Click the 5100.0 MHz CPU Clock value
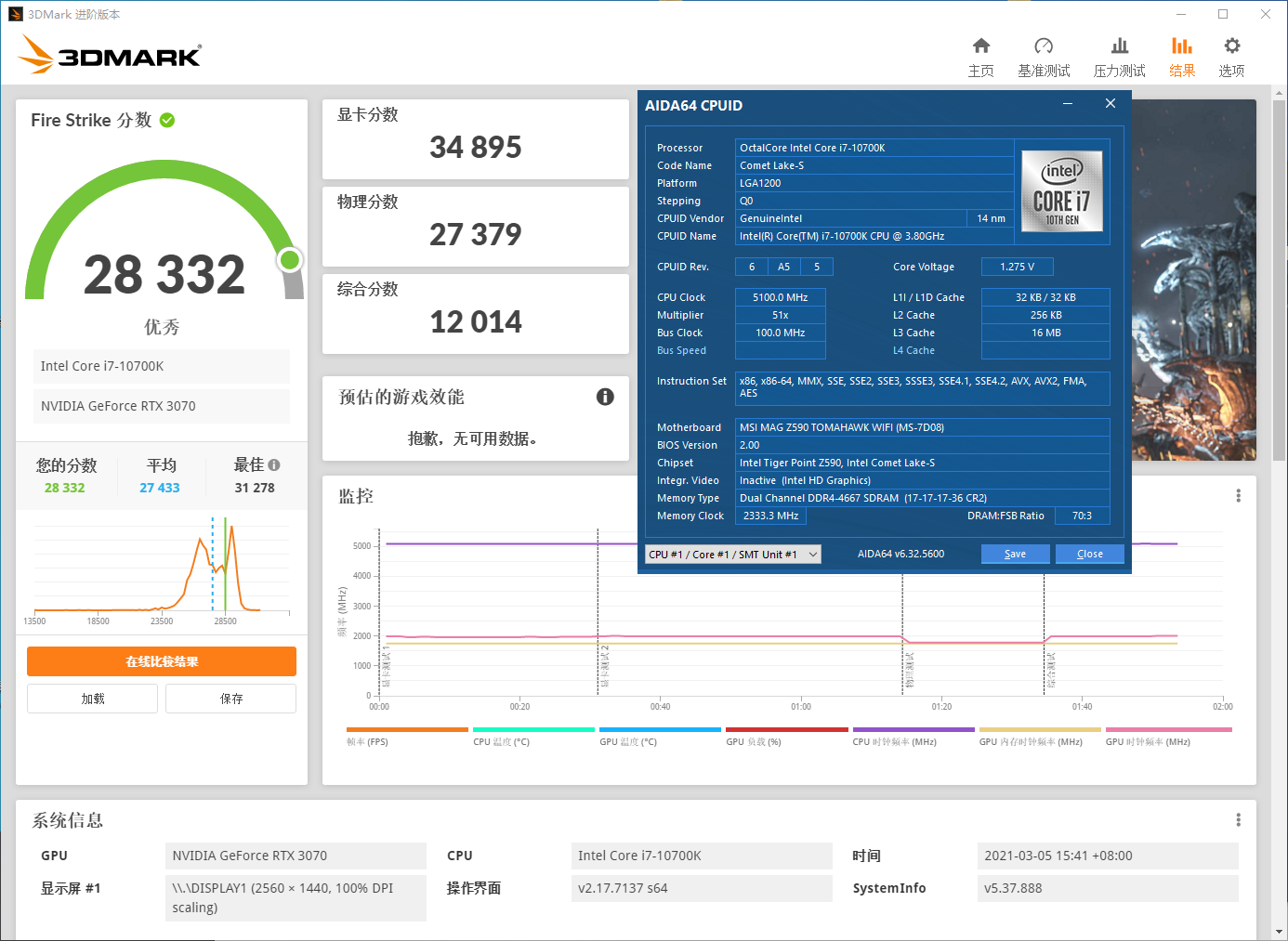This screenshot has height=941, width=1288. (x=781, y=297)
